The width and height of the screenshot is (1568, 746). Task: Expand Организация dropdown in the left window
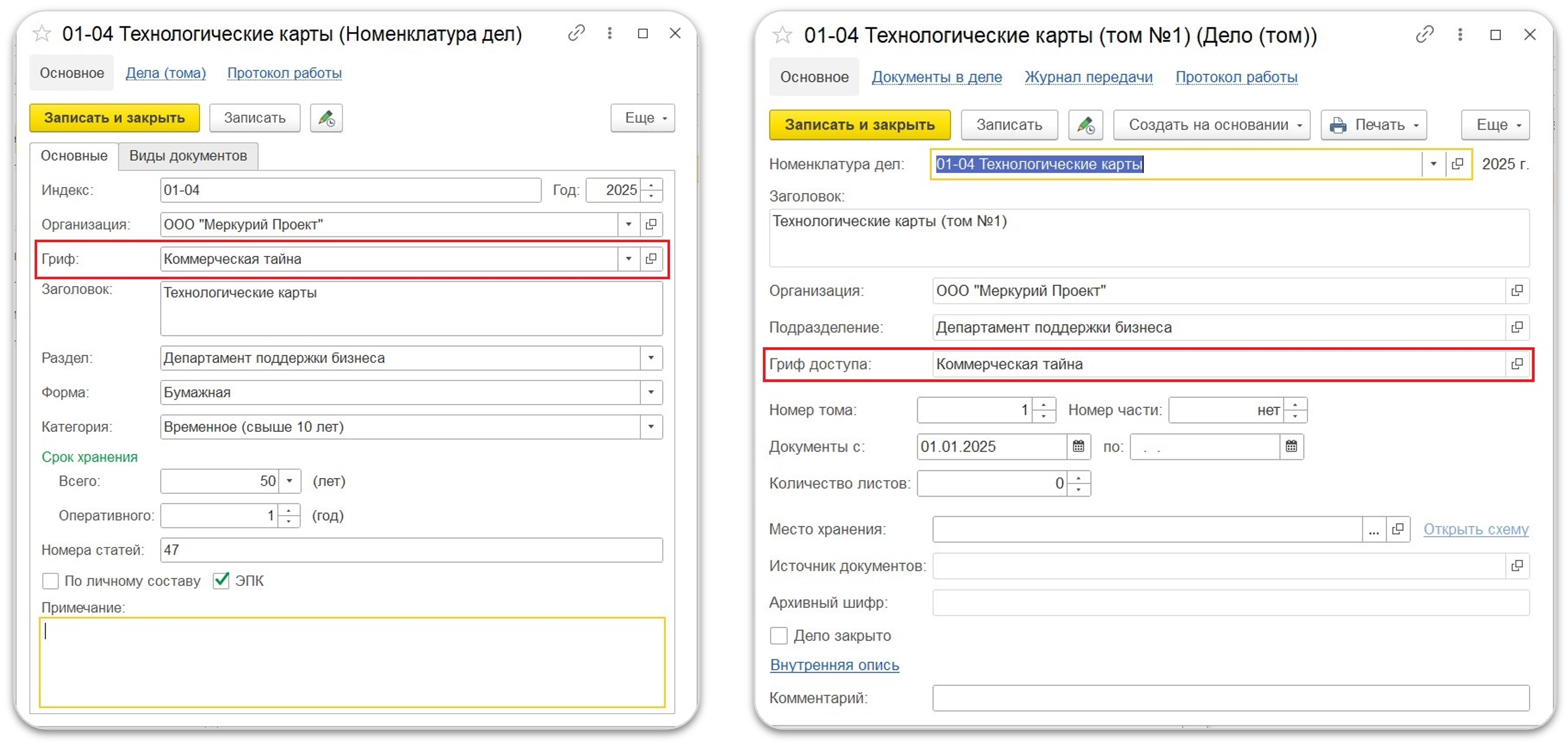(628, 225)
